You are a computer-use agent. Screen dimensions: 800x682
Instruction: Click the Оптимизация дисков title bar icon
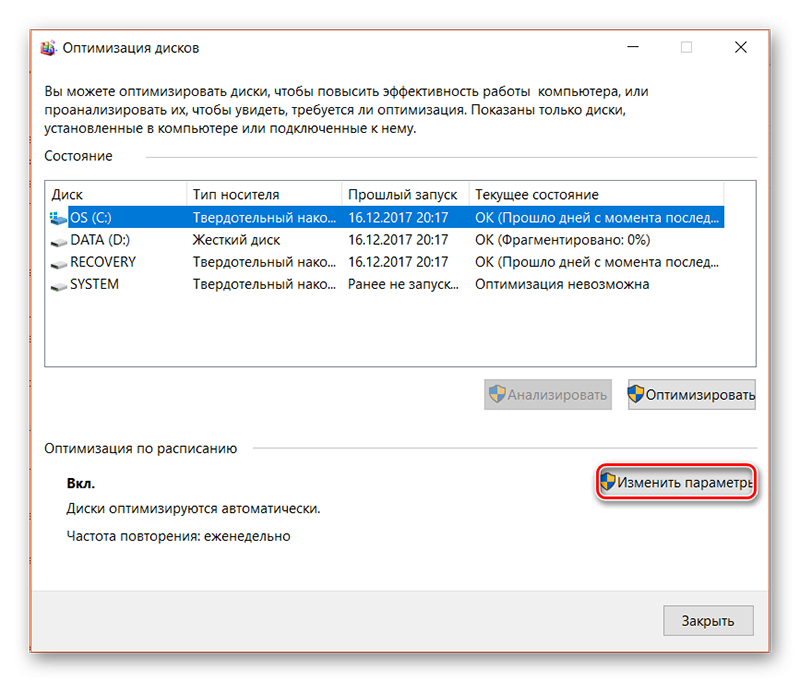(48, 48)
